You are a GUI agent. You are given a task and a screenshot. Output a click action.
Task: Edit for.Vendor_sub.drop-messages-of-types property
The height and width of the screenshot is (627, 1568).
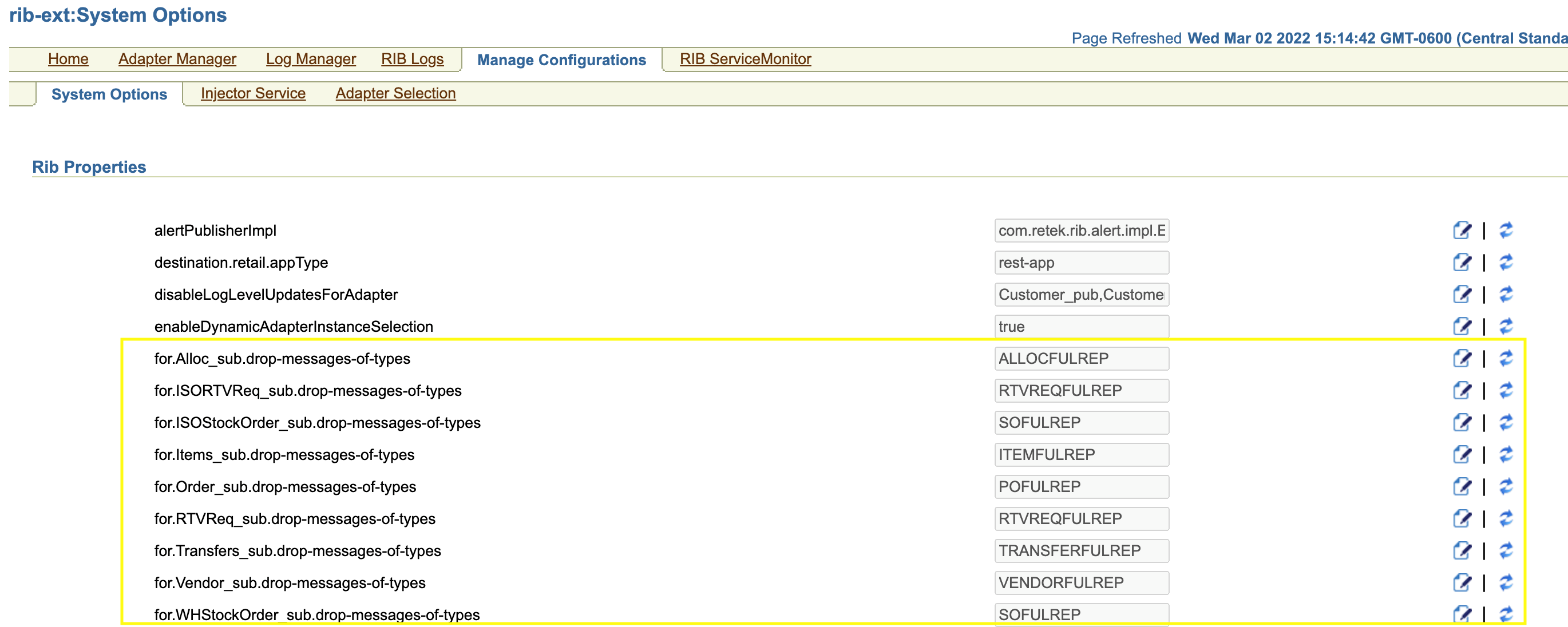pos(1462,583)
